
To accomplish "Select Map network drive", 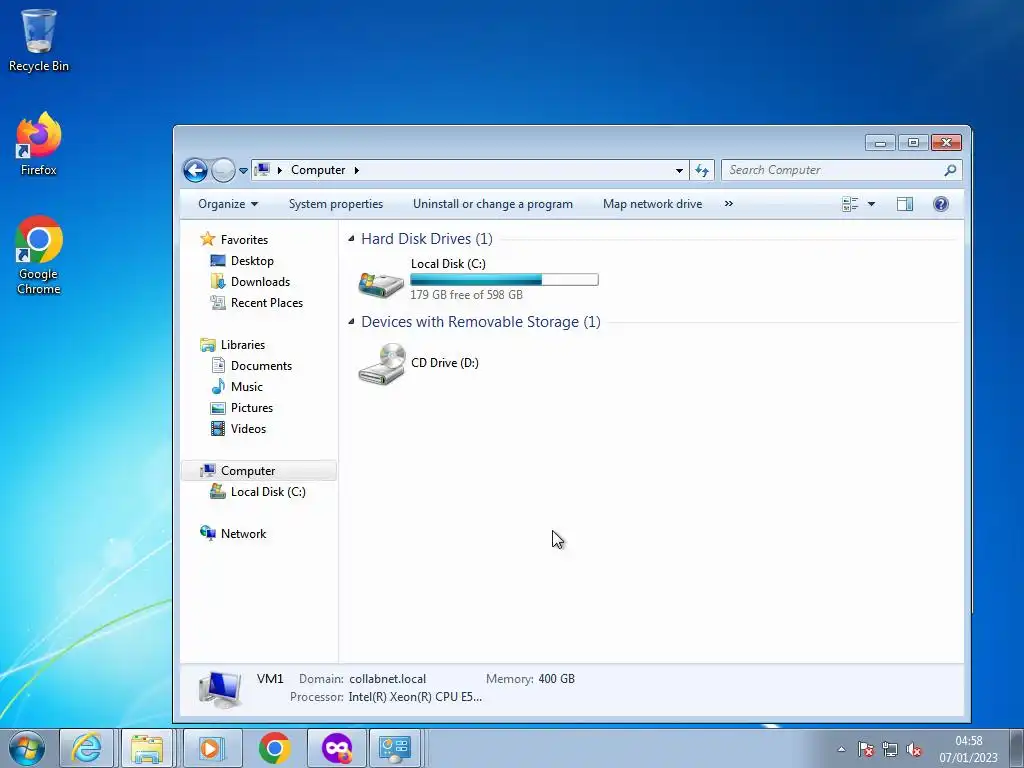I will coord(652,204).
